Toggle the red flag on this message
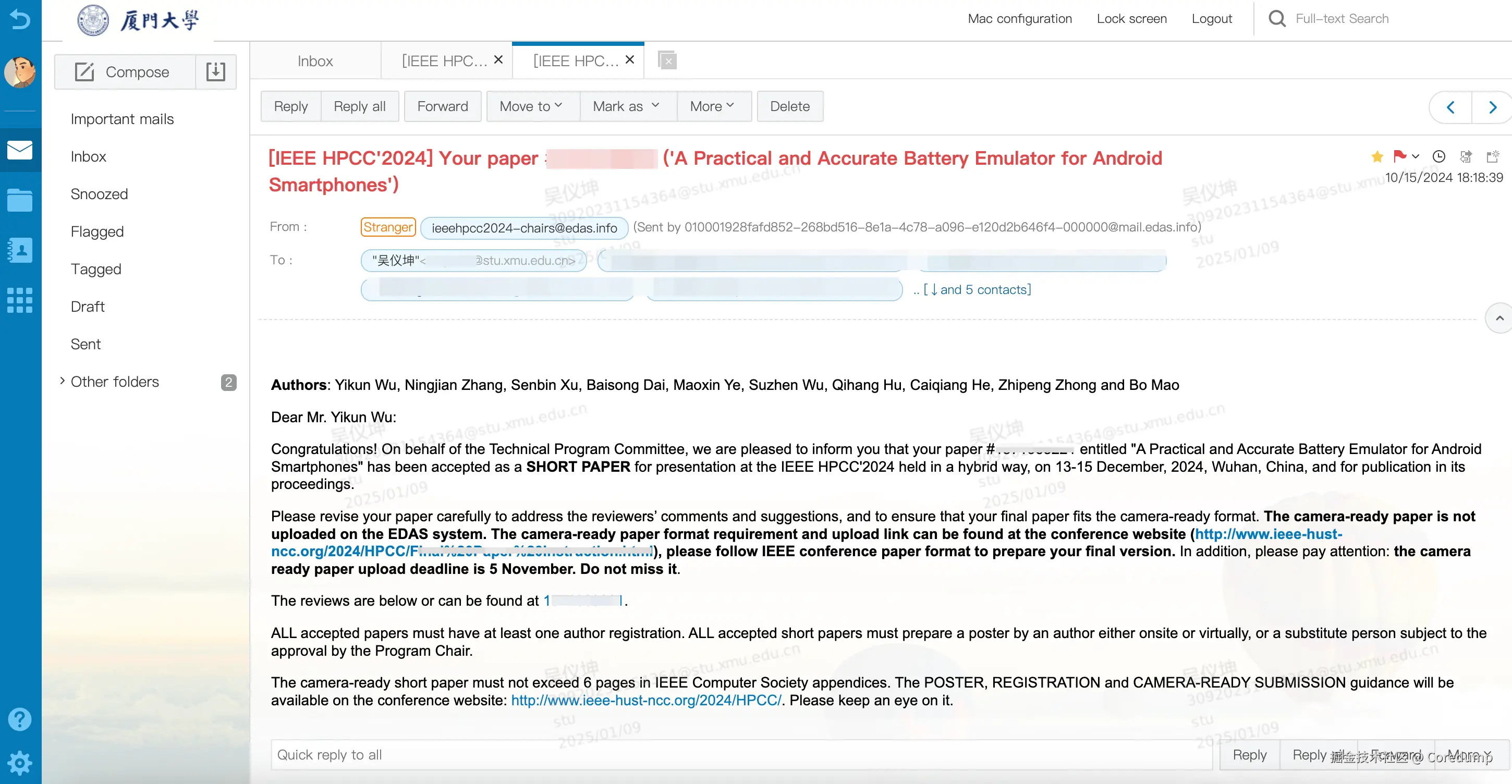The image size is (1512, 784). [x=1399, y=156]
